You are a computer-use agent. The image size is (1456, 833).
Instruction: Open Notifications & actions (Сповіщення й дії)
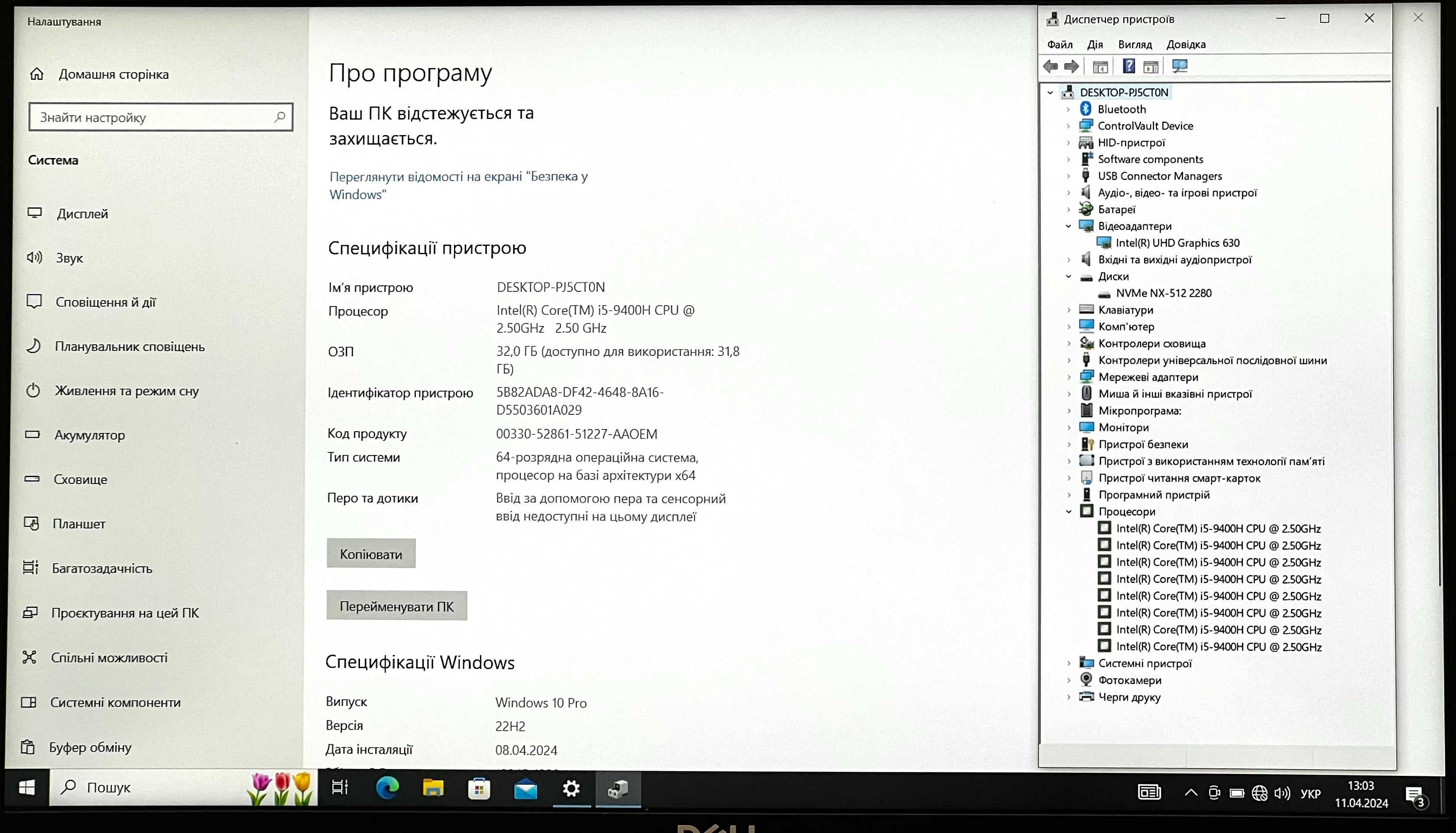(x=105, y=302)
